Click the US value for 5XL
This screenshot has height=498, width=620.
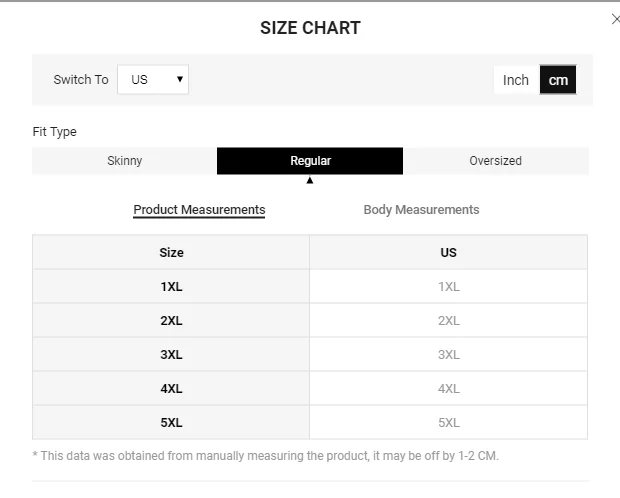click(448, 423)
